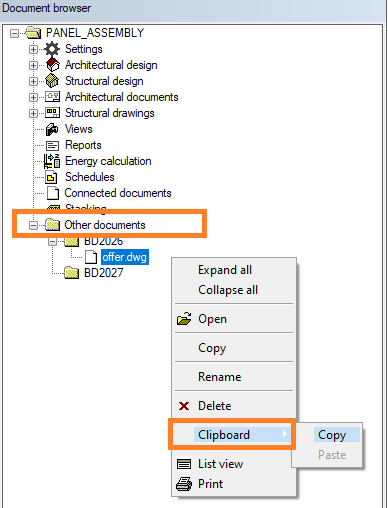Click the BD2027 folder icon
This screenshot has height=508, width=388.
(x=71, y=273)
